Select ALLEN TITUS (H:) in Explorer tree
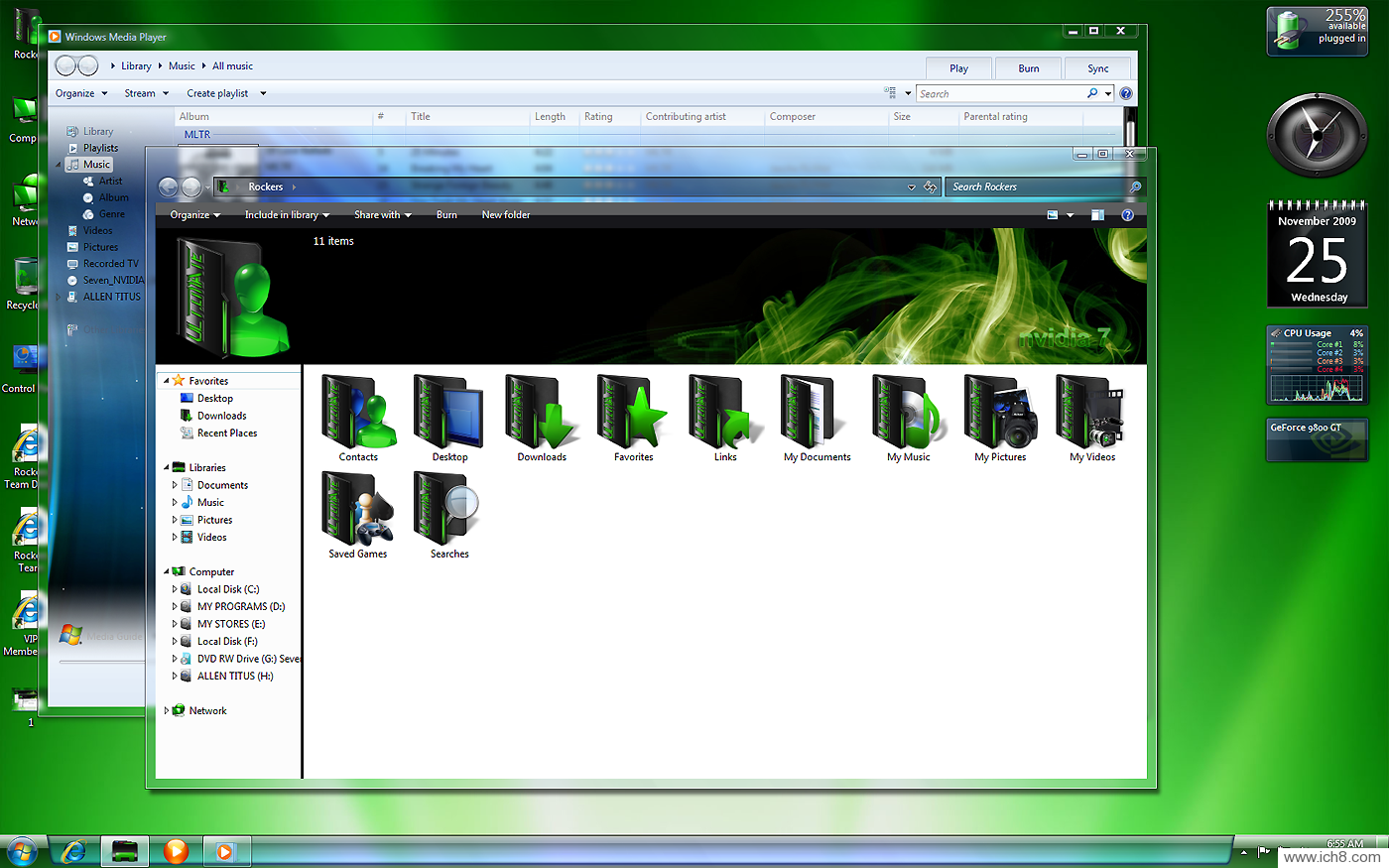 tap(235, 677)
